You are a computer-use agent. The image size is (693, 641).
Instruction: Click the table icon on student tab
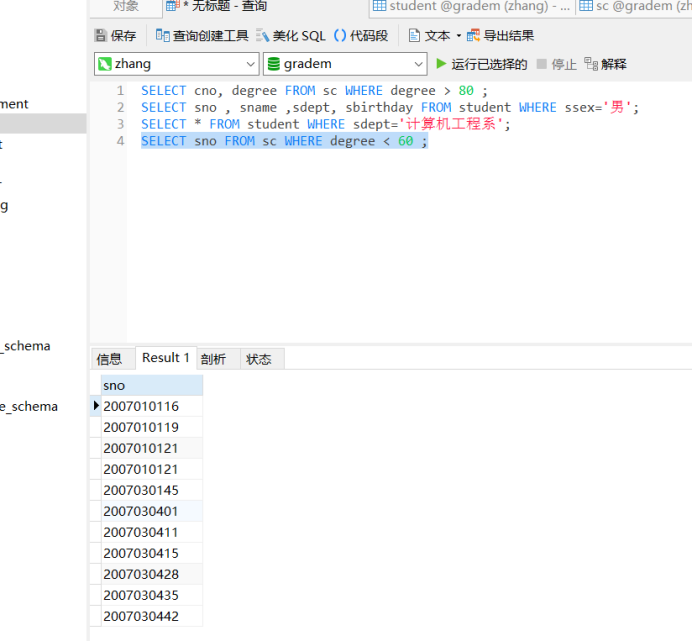(379, 6)
